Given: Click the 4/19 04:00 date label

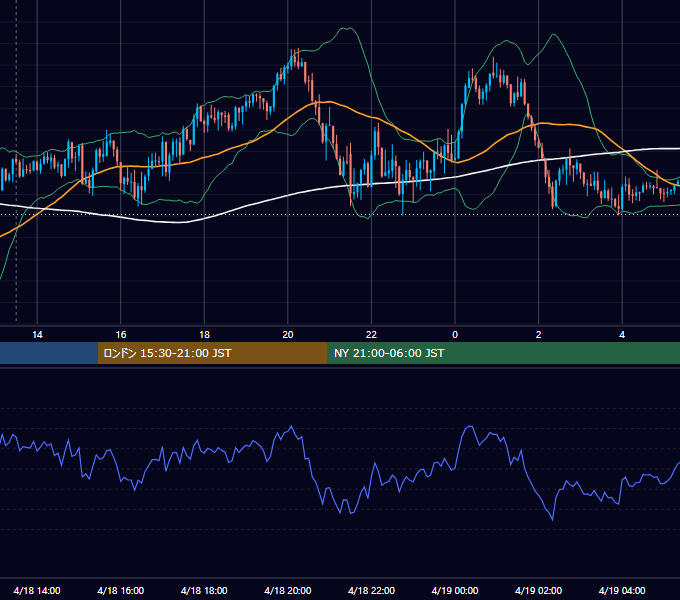Looking at the screenshot, I should (622, 590).
